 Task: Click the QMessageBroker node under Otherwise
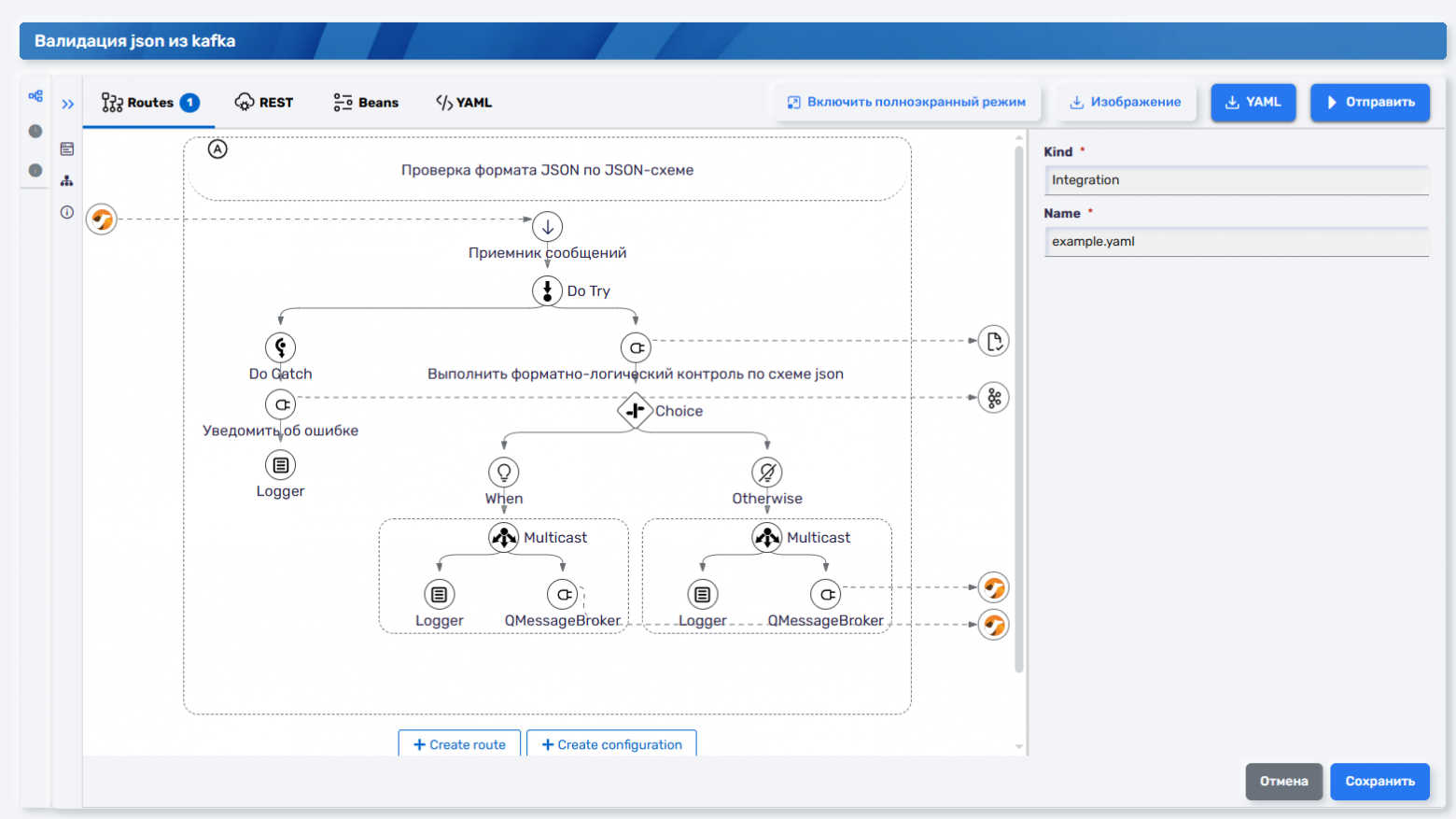coord(826,595)
